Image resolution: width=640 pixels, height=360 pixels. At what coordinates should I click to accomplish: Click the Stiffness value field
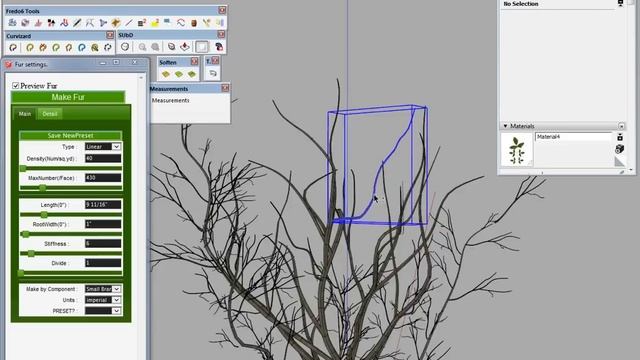click(x=103, y=244)
